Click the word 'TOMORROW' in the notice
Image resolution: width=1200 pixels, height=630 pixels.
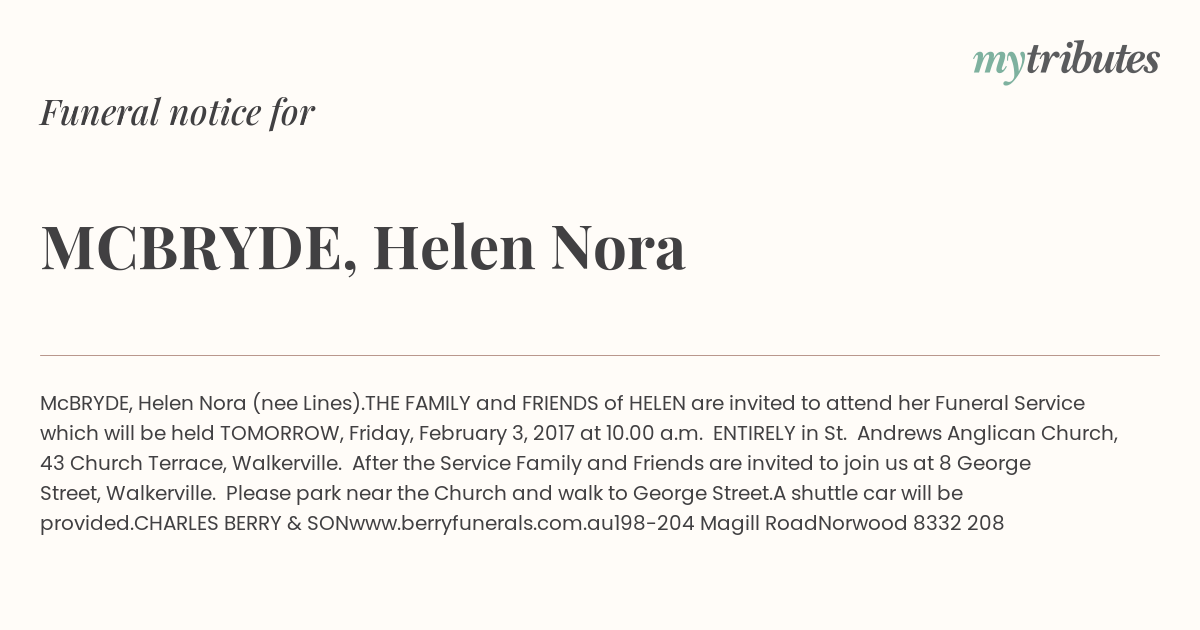[280, 433]
